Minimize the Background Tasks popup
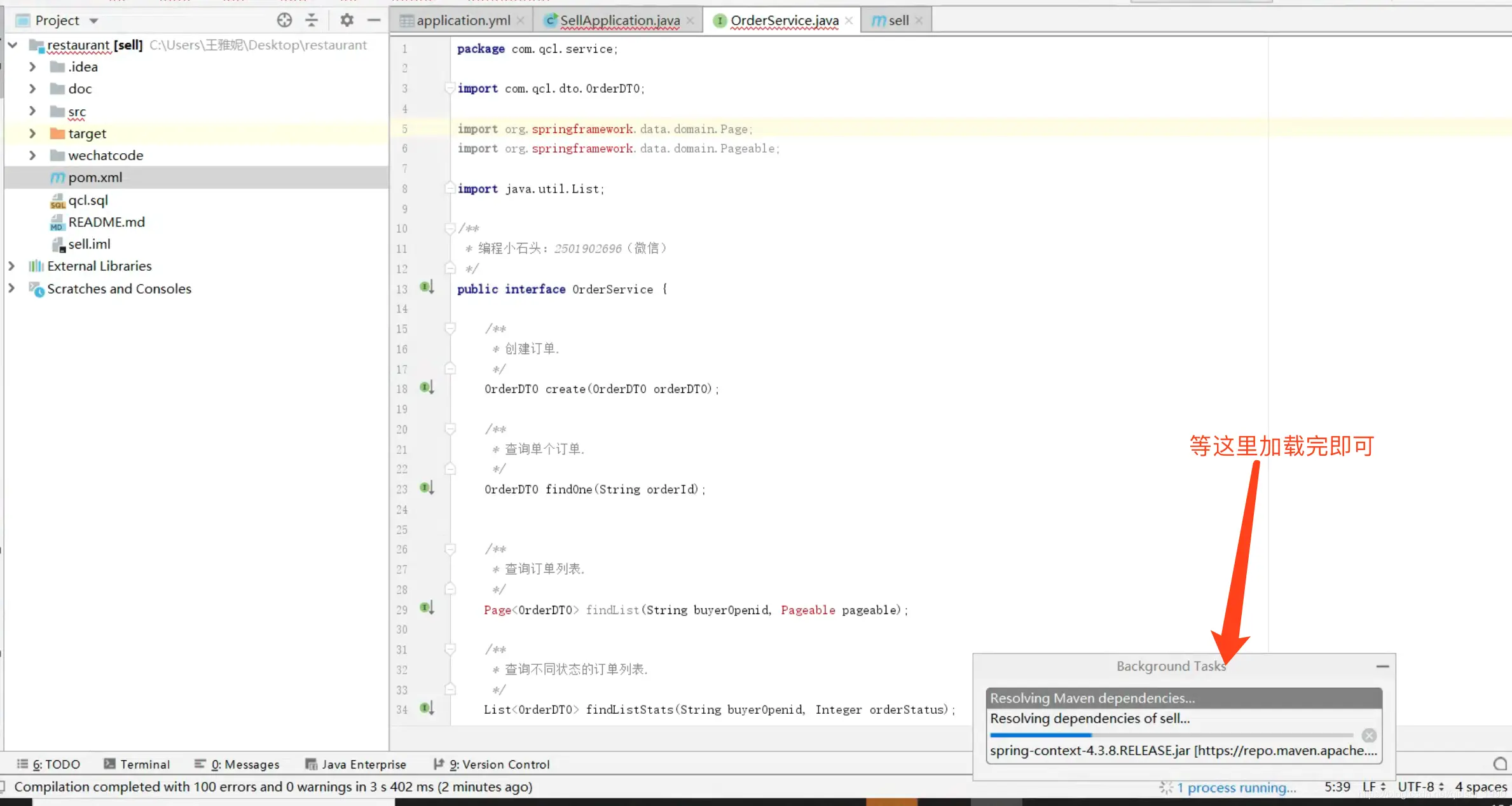 pos(1382,666)
